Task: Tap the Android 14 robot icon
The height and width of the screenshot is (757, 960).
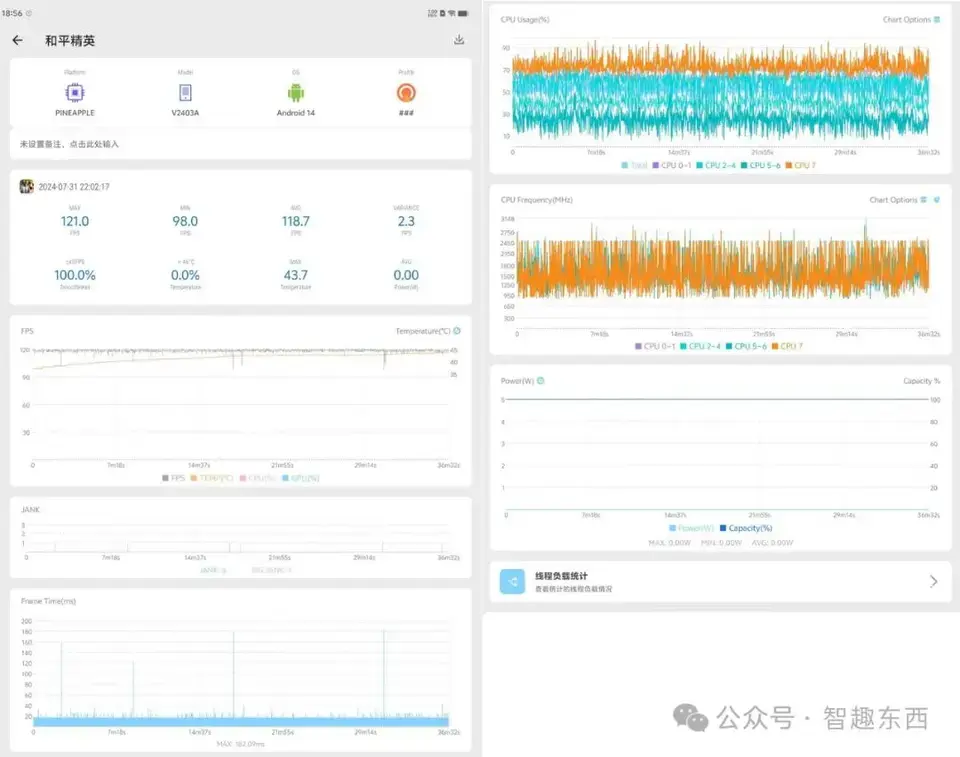Action: [296, 92]
